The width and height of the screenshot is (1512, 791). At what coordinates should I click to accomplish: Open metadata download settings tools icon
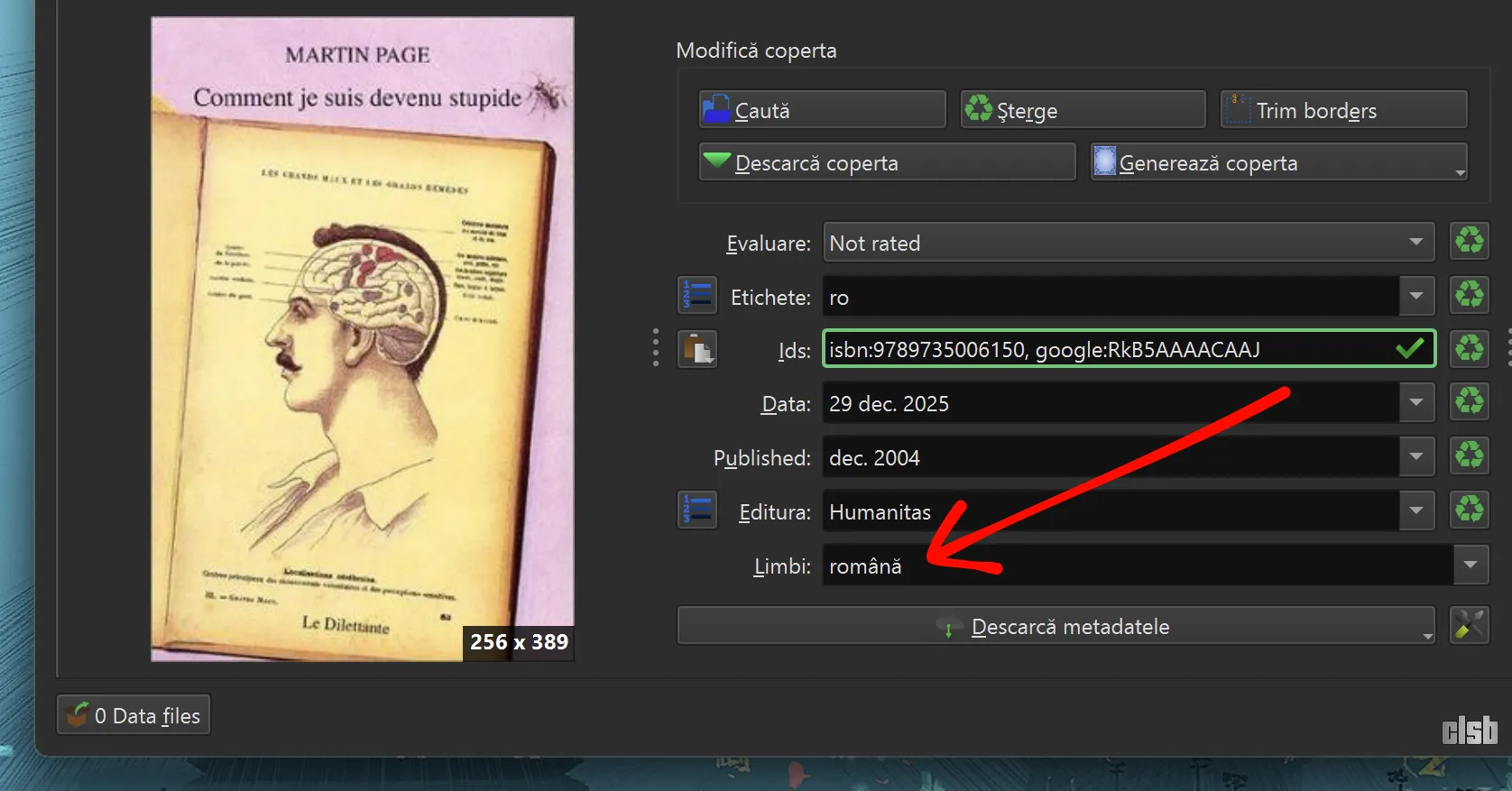[1469, 625]
